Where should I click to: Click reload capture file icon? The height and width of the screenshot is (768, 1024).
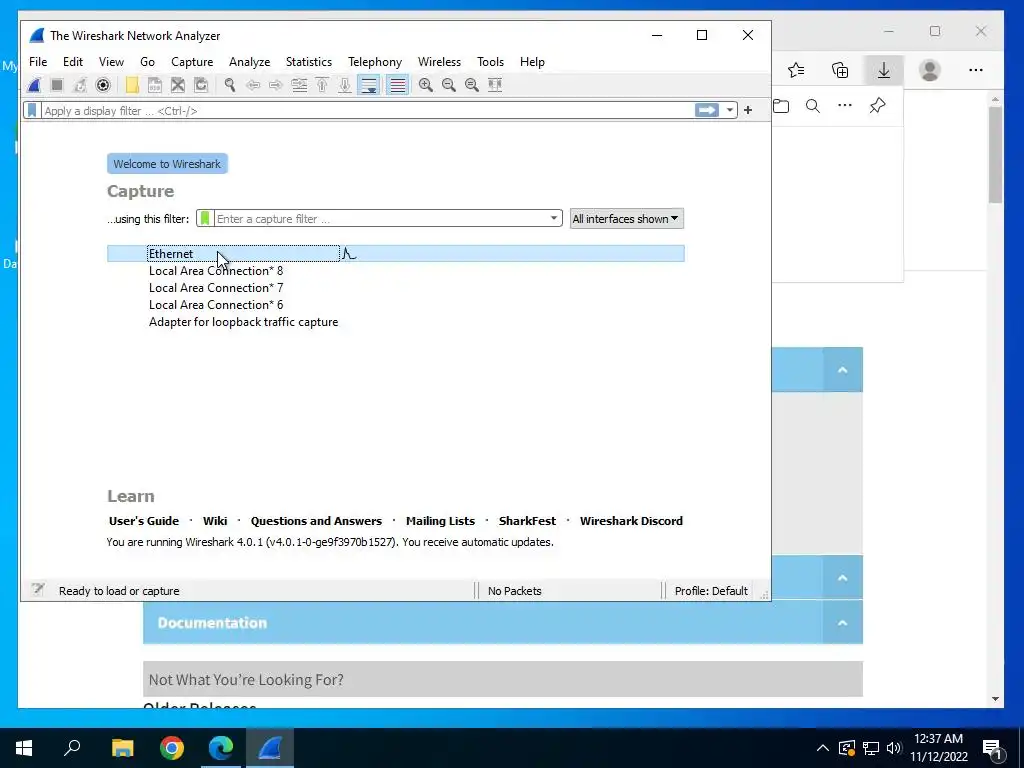[x=201, y=85]
